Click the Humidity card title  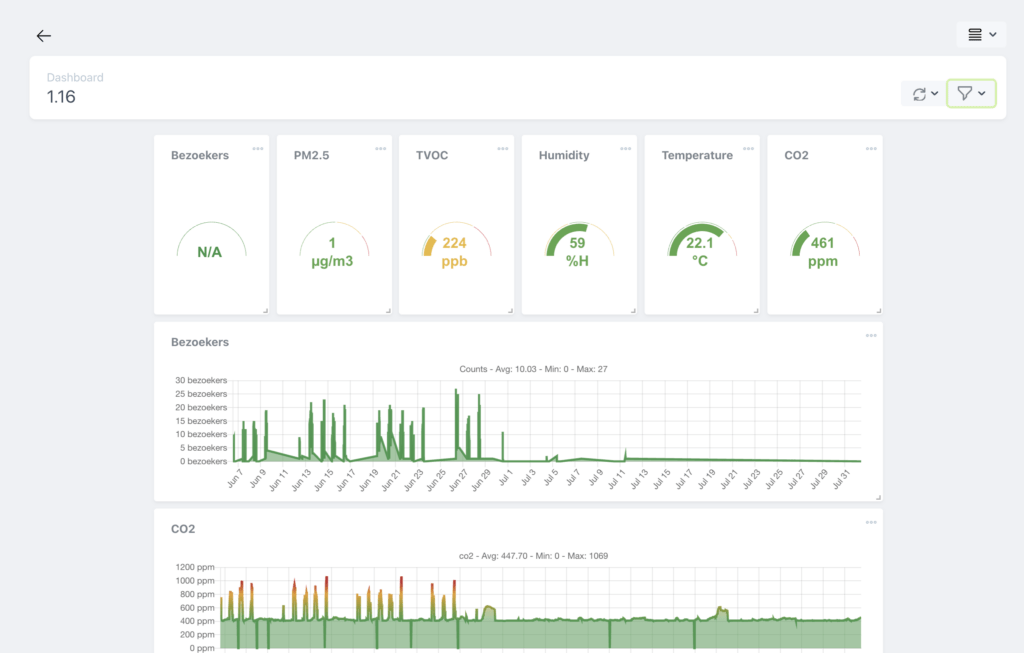pyautogui.click(x=564, y=155)
